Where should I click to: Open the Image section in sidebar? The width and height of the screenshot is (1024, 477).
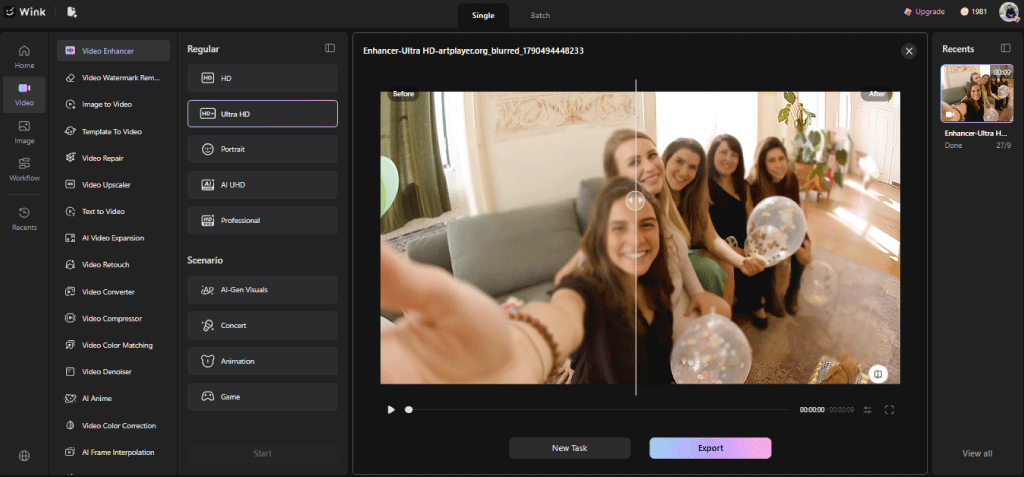click(x=24, y=132)
